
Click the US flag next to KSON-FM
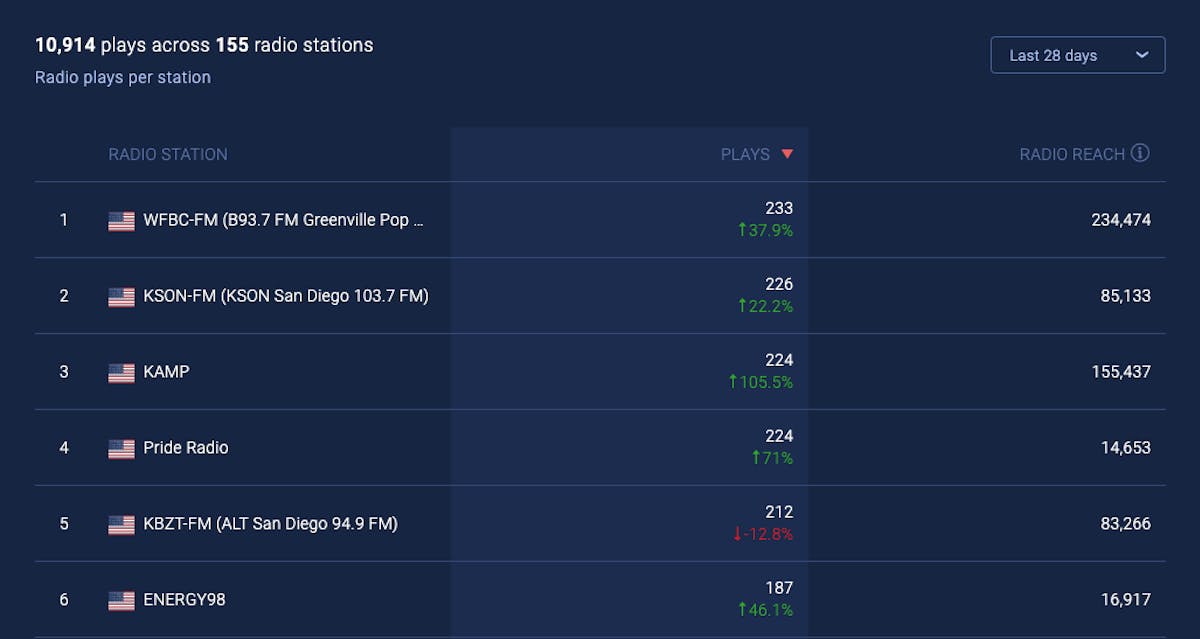click(x=121, y=297)
